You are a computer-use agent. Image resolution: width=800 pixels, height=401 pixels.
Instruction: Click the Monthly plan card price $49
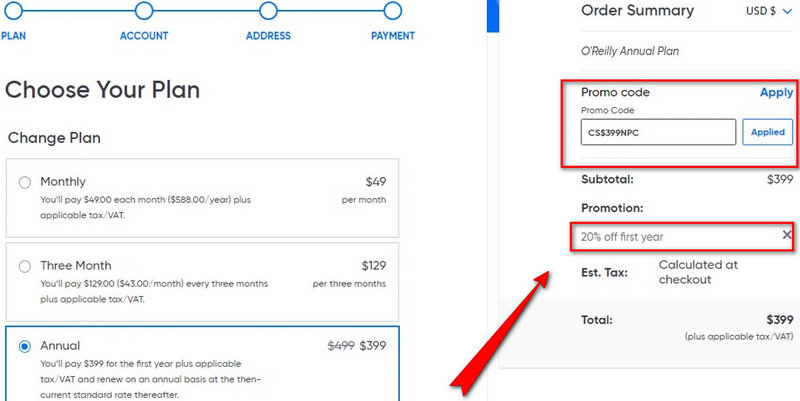pyautogui.click(x=375, y=182)
